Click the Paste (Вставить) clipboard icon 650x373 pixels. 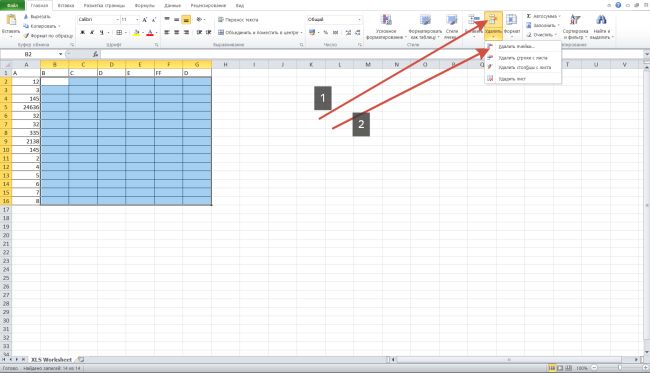click(11, 20)
